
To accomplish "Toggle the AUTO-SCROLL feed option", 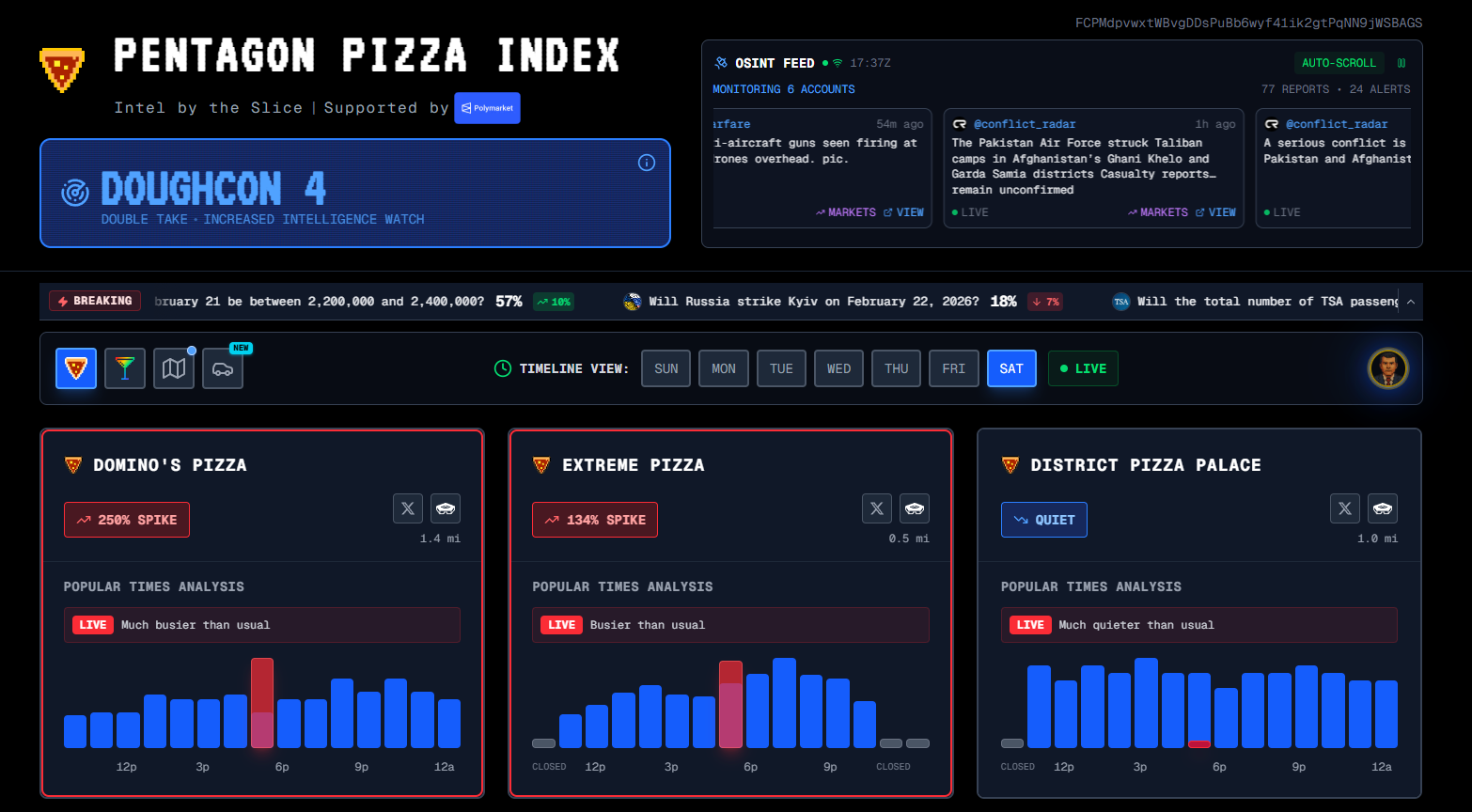I will point(1339,63).
